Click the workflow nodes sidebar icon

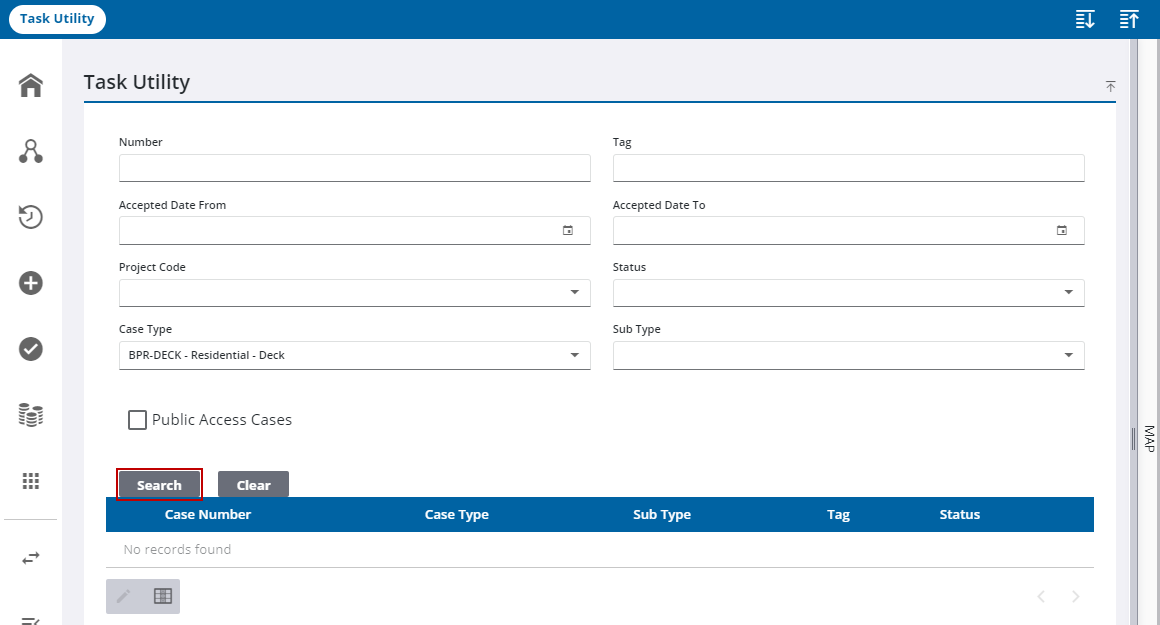(31, 152)
